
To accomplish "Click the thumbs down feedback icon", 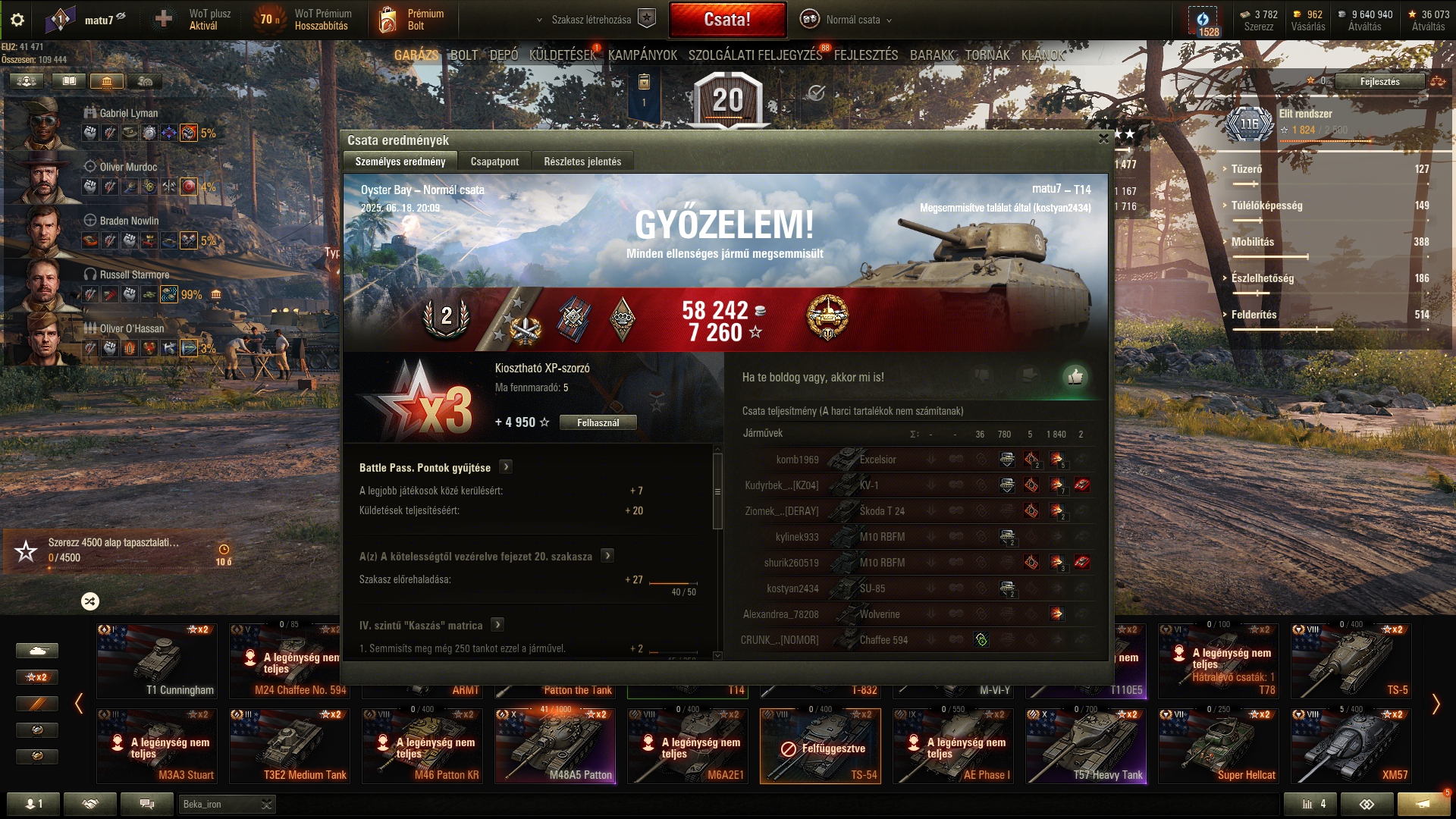I will coord(983,375).
